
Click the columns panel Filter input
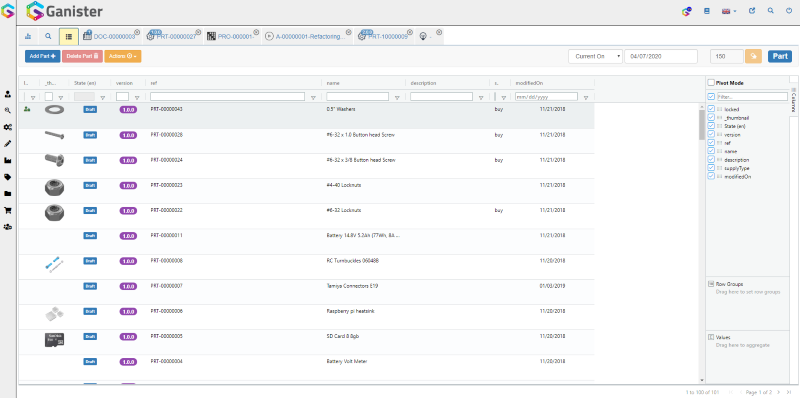(752, 96)
